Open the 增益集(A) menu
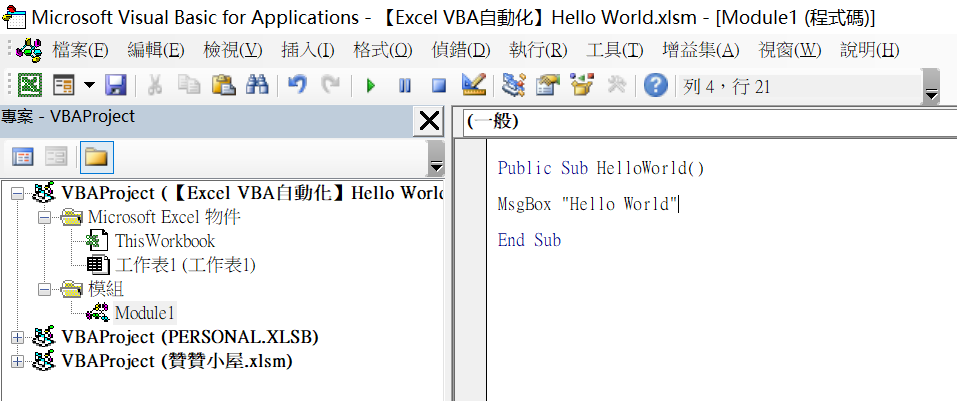The width and height of the screenshot is (957, 401). pyautogui.click(x=701, y=50)
